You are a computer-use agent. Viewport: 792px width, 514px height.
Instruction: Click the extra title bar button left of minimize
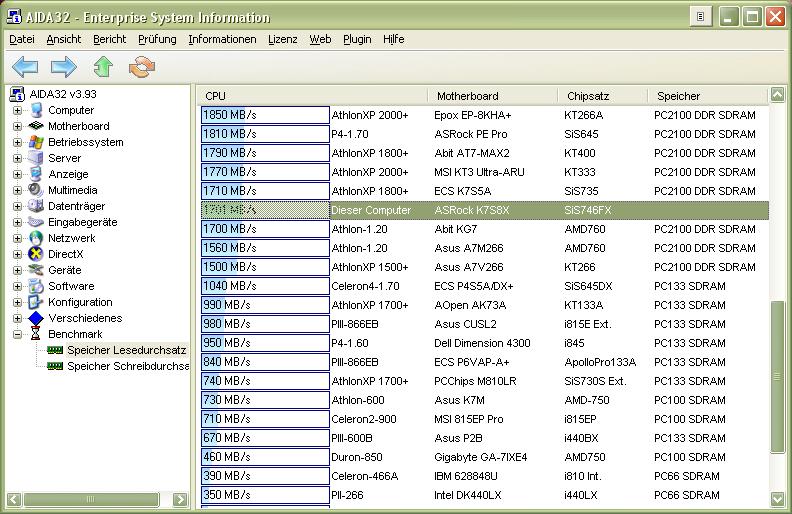700,17
